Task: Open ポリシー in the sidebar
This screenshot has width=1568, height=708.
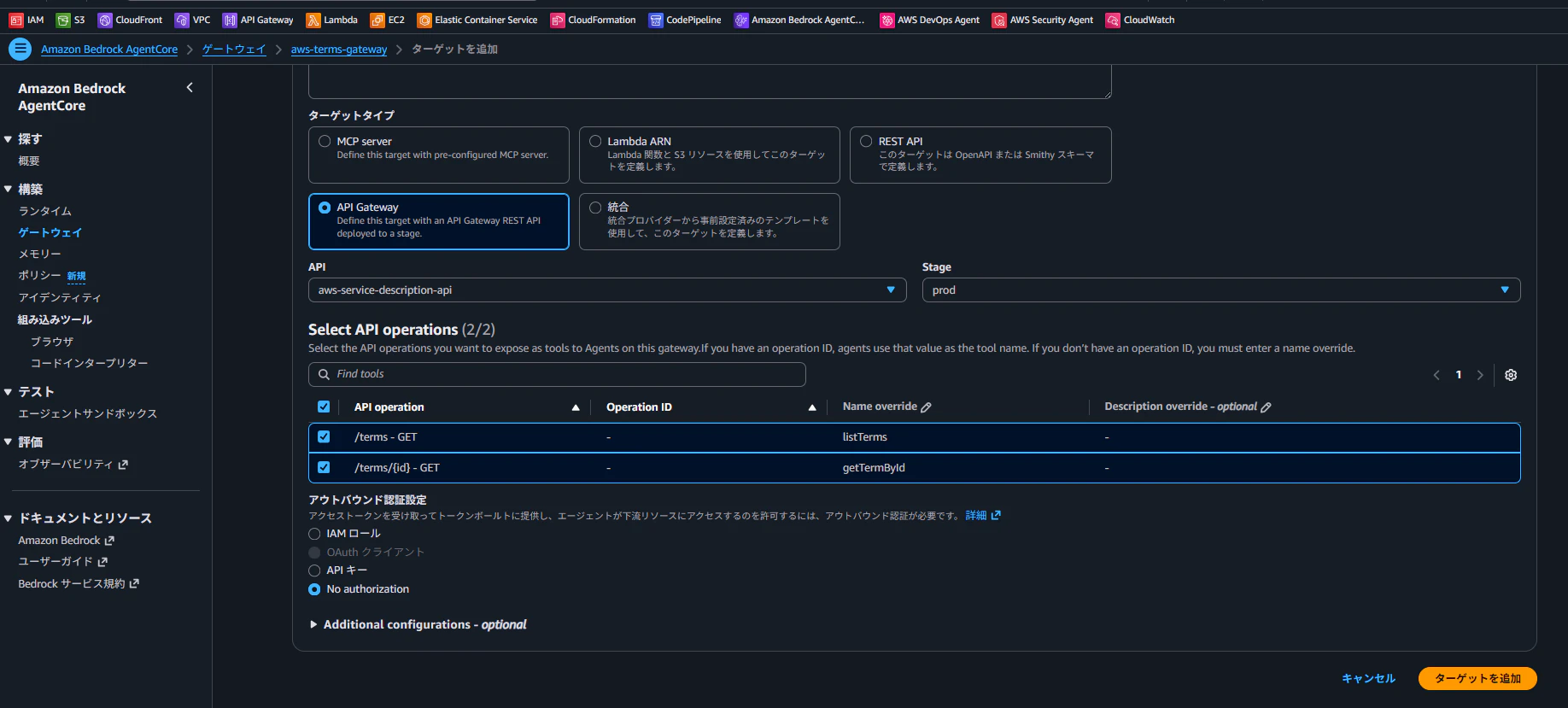Action: (x=39, y=275)
